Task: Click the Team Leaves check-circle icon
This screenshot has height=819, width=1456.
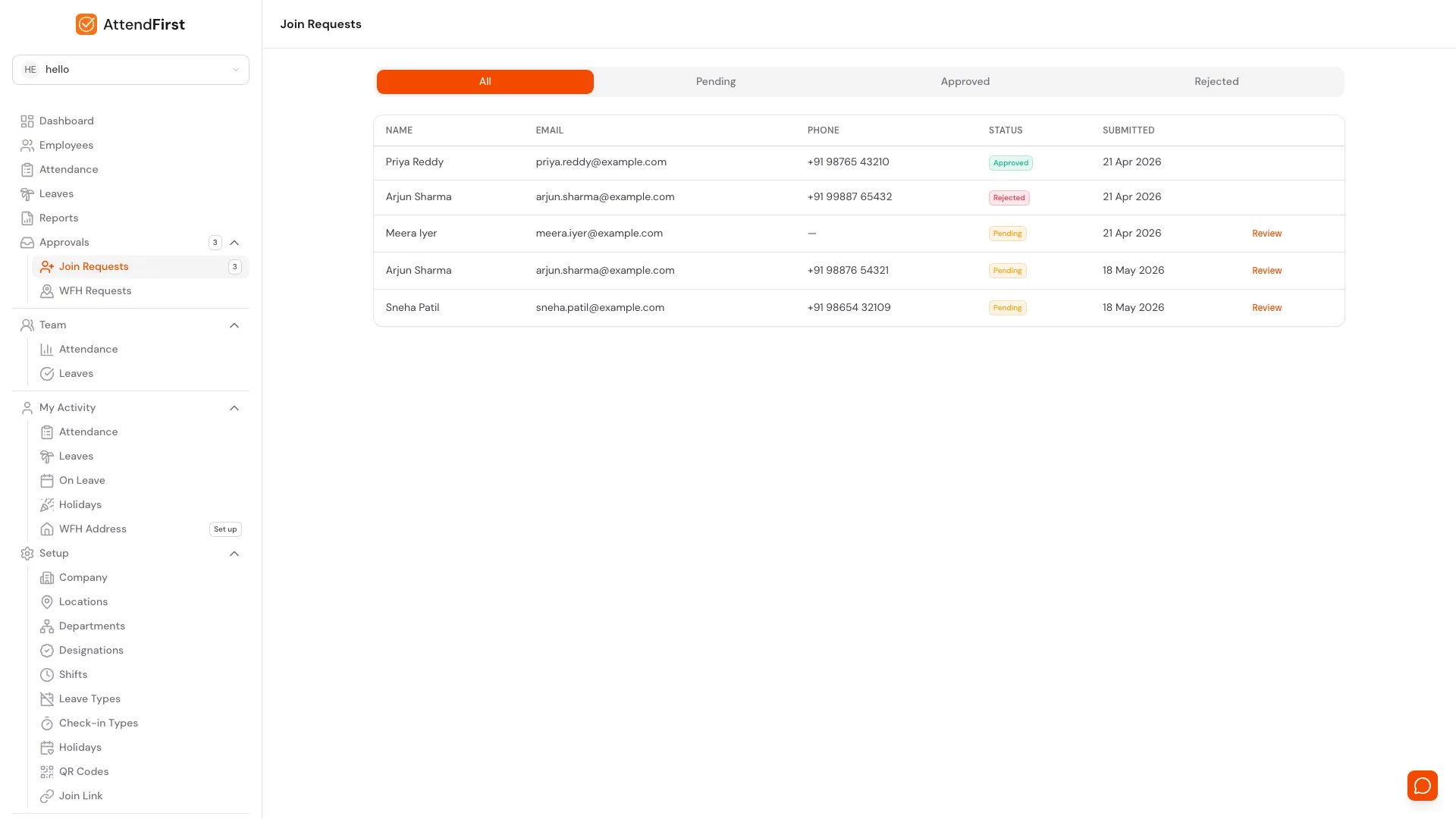Action: pos(47,374)
